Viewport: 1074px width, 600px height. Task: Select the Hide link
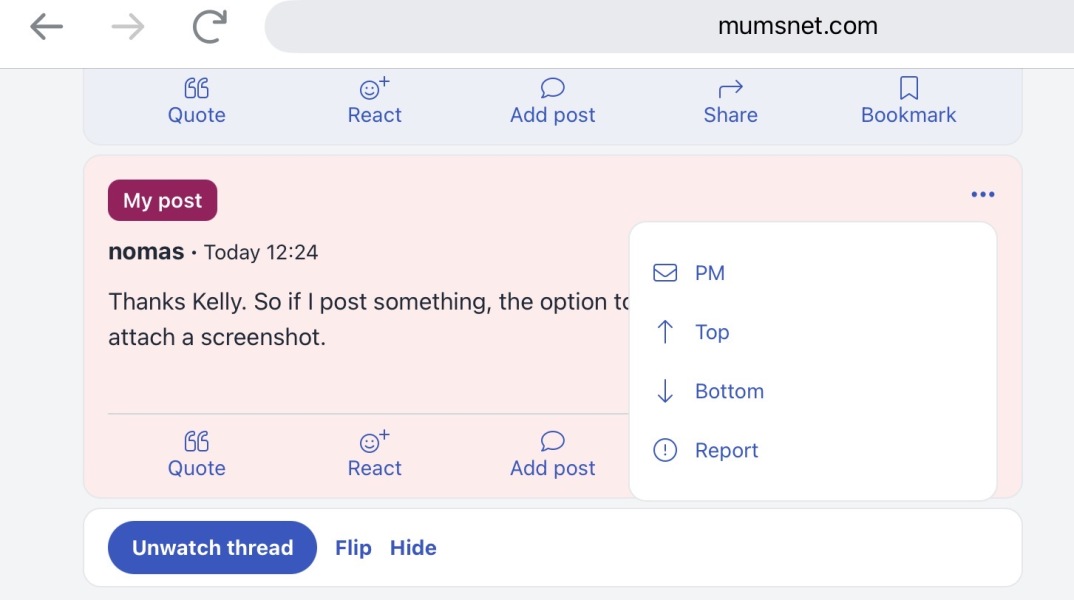point(413,547)
